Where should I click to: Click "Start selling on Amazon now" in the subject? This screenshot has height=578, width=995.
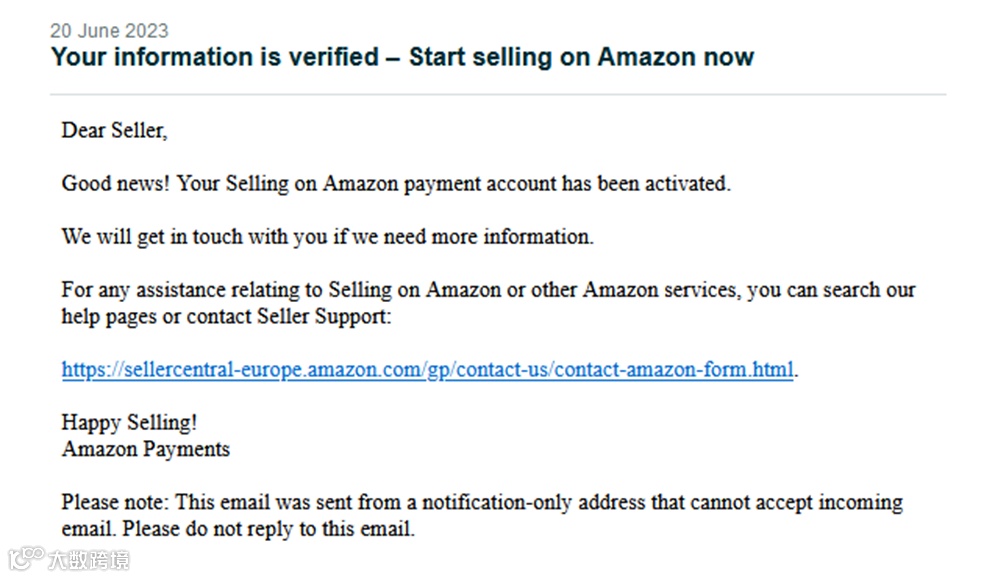tap(581, 57)
